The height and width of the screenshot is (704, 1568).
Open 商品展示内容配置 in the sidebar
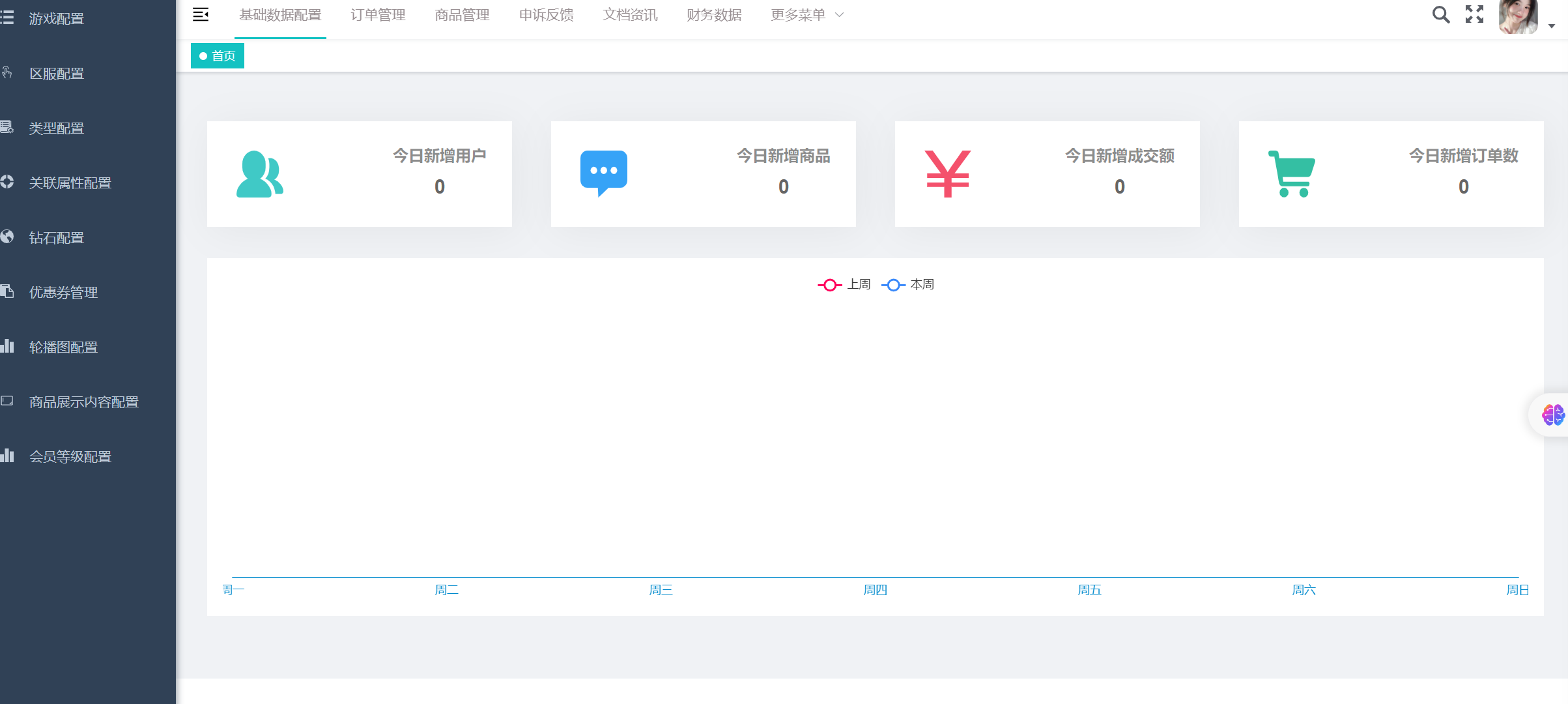(88, 402)
